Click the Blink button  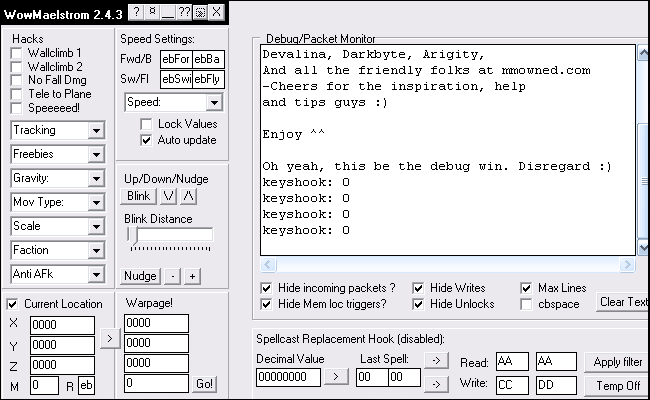(x=138, y=196)
